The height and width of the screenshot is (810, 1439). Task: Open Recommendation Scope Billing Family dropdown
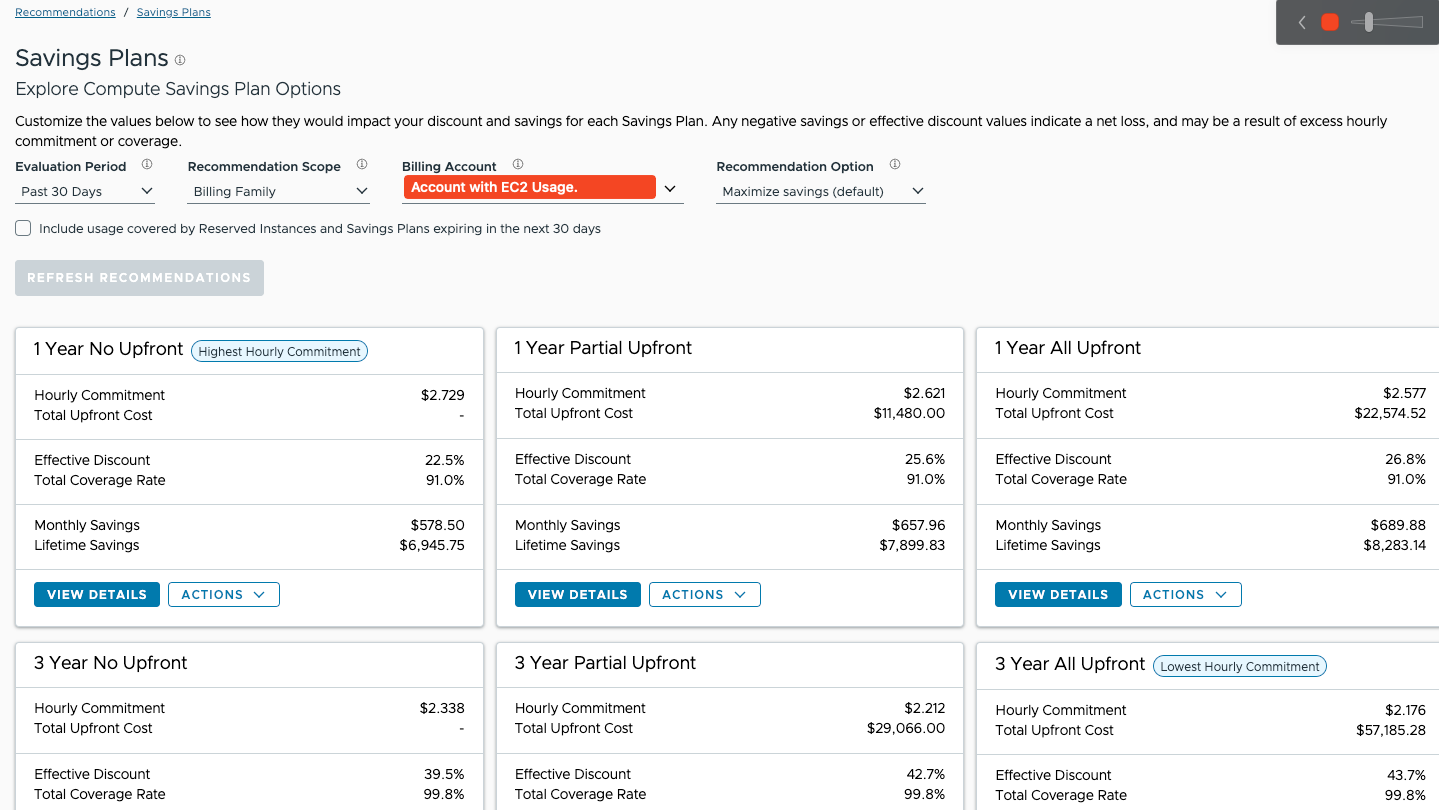(x=279, y=191)
